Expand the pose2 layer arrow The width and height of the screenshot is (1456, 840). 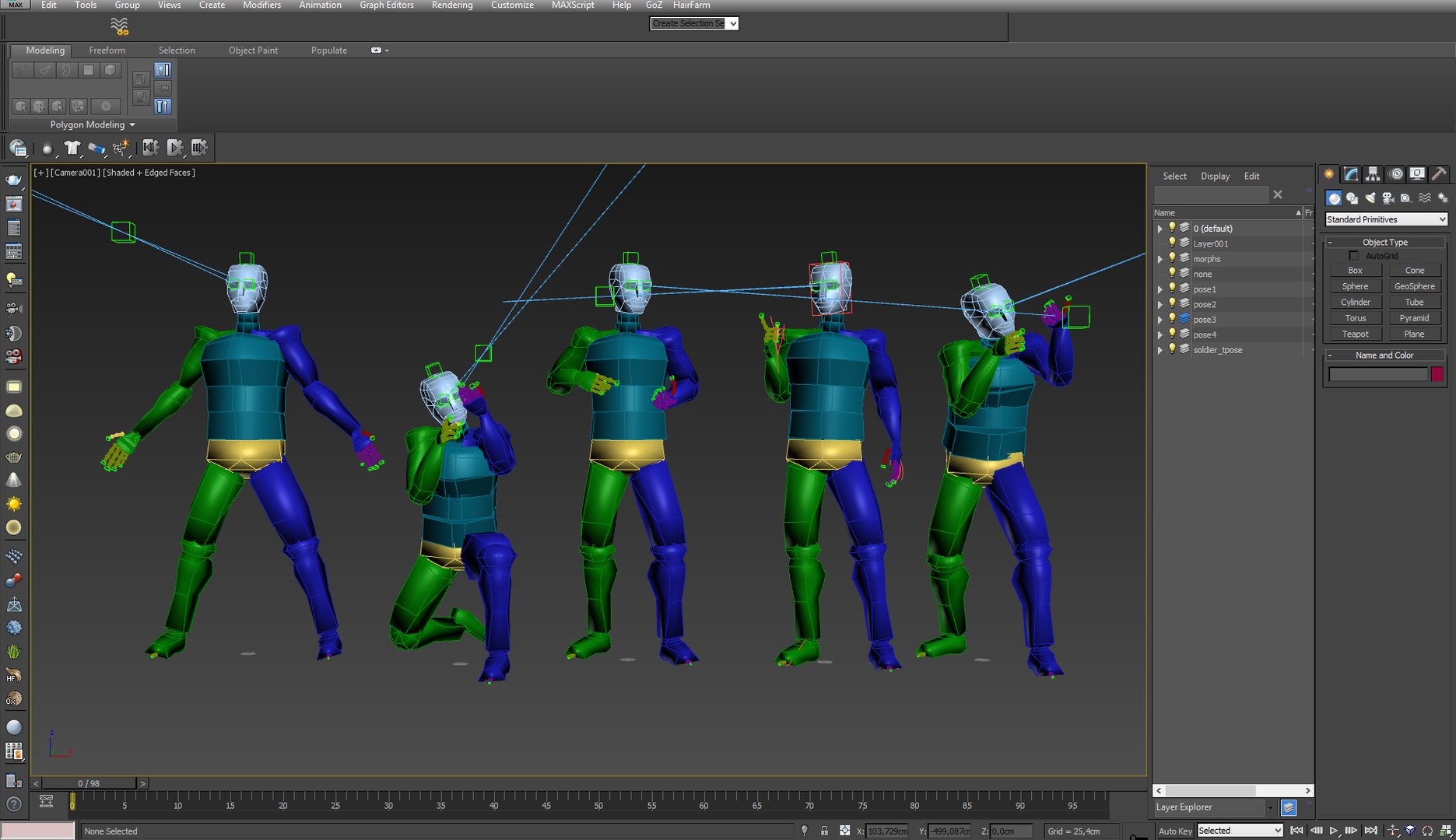click(x=1160, y=304)
